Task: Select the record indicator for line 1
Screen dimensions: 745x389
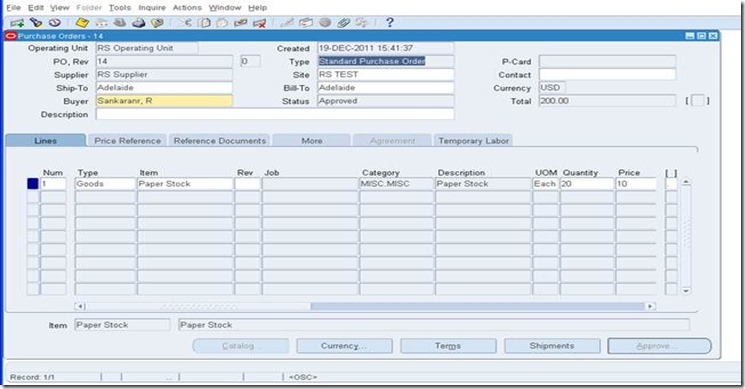Action: pos(32,184)
